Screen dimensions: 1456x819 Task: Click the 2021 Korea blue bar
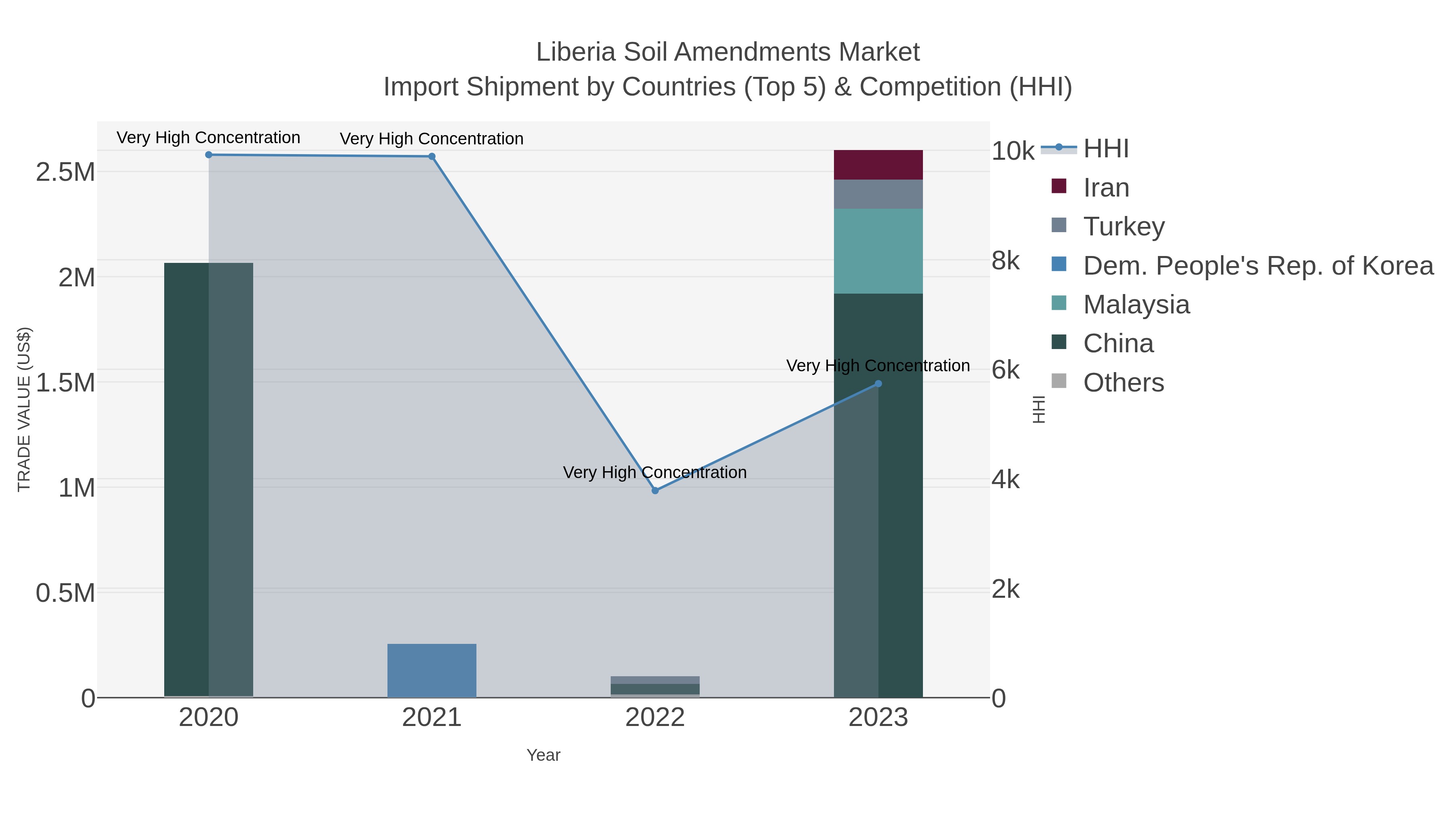pyautogui.click(x=432, y=670)
